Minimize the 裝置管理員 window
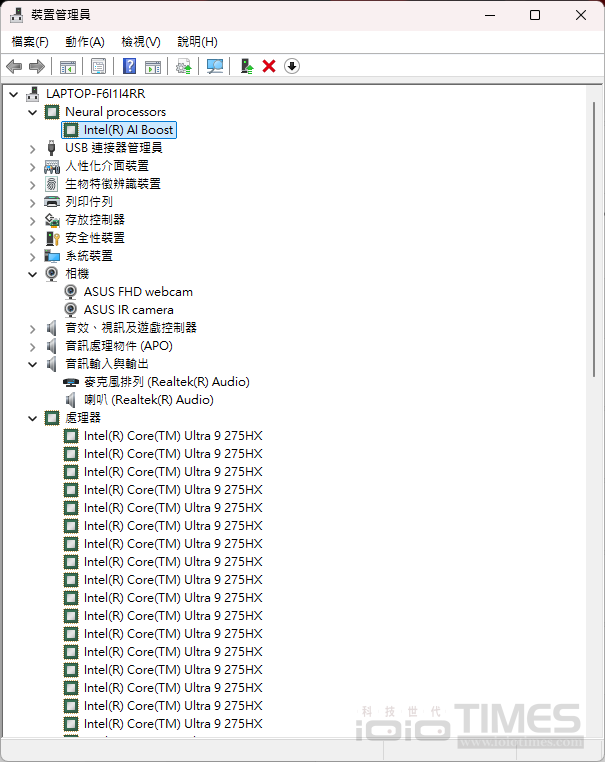Viewport: 605px width, 762px height. (490, 15)
